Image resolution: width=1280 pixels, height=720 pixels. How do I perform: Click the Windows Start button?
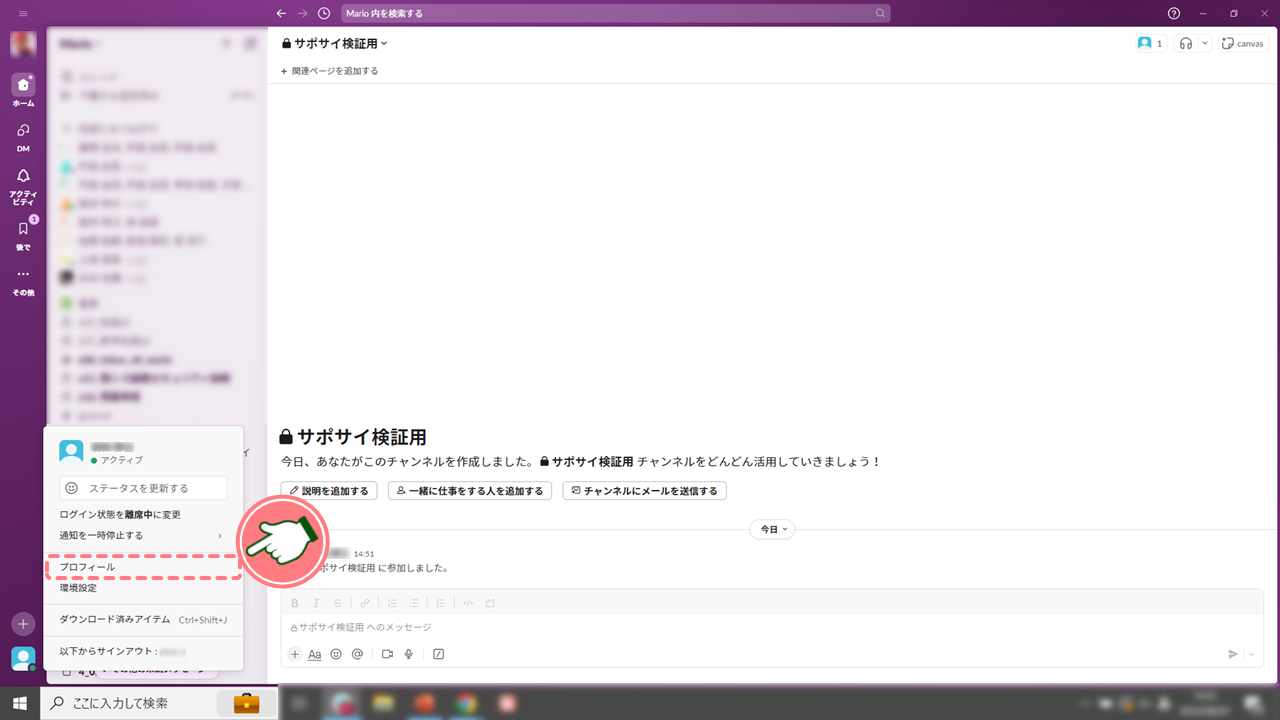pyautogui.click(x=20, y=703)
